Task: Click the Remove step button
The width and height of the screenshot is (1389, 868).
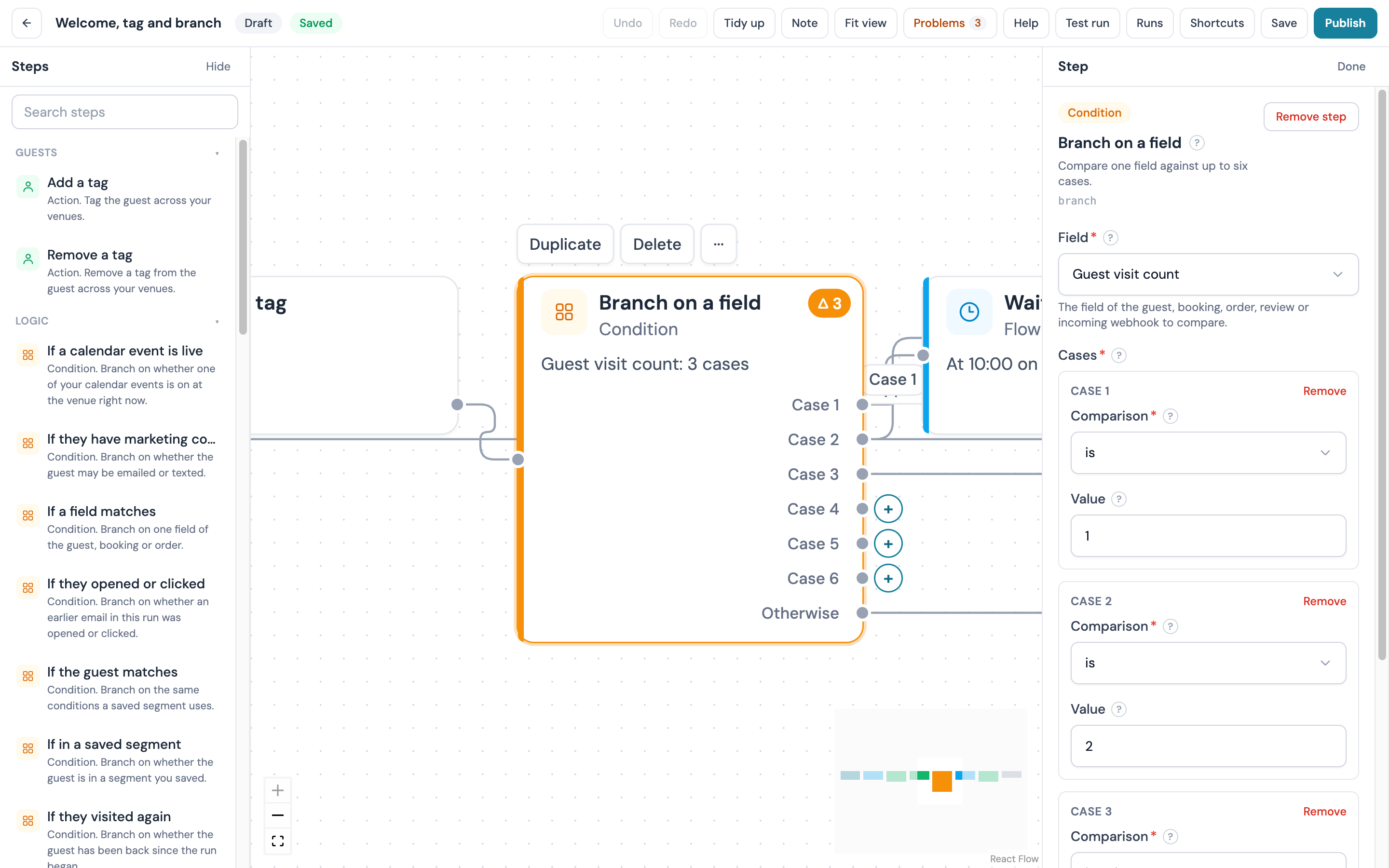Action: click(x=1311, y=117)
